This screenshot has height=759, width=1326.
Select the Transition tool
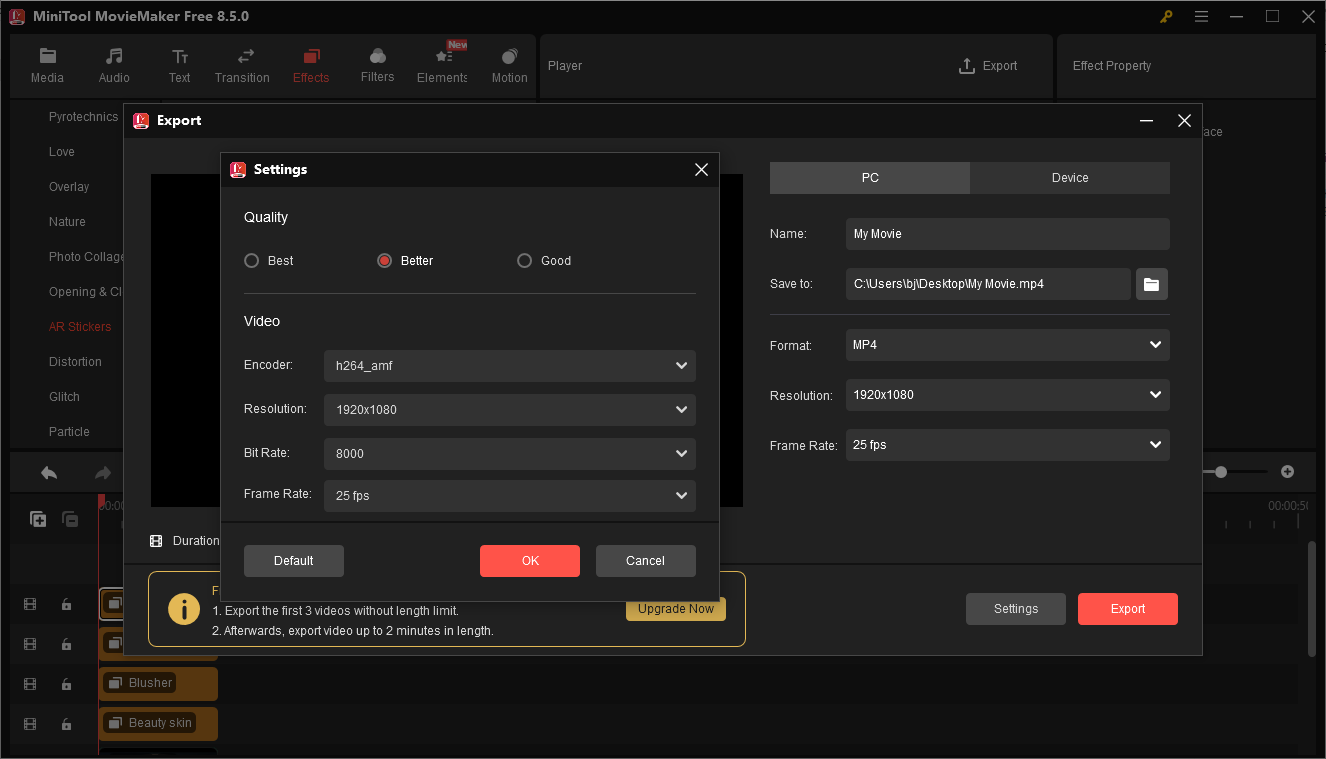pos(242,65)
